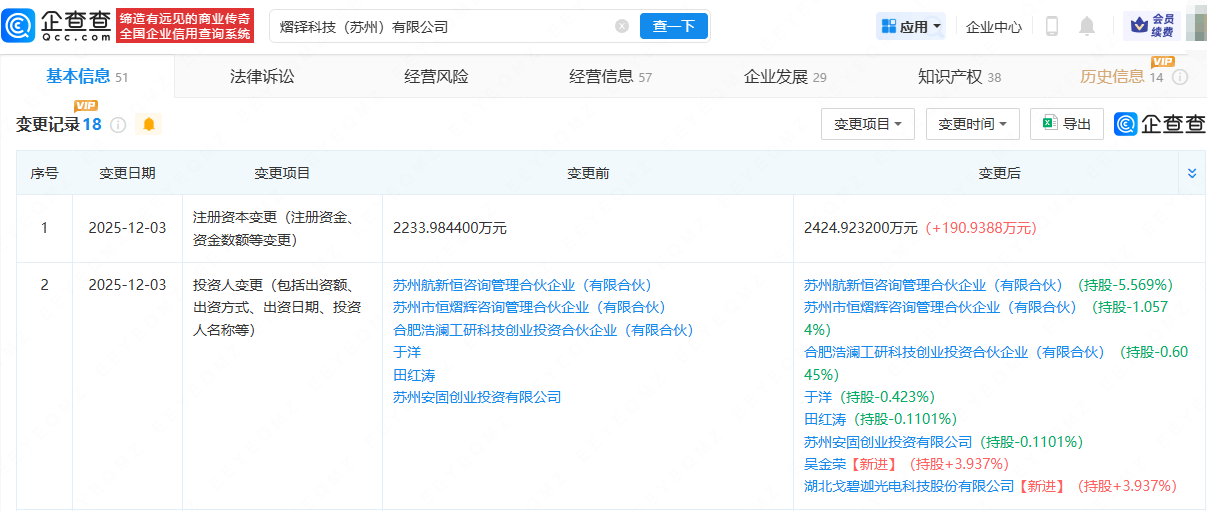The image size is (1207, 511).
Task: Click info icon beside 变更记录 count
Action: coord(118,125)
